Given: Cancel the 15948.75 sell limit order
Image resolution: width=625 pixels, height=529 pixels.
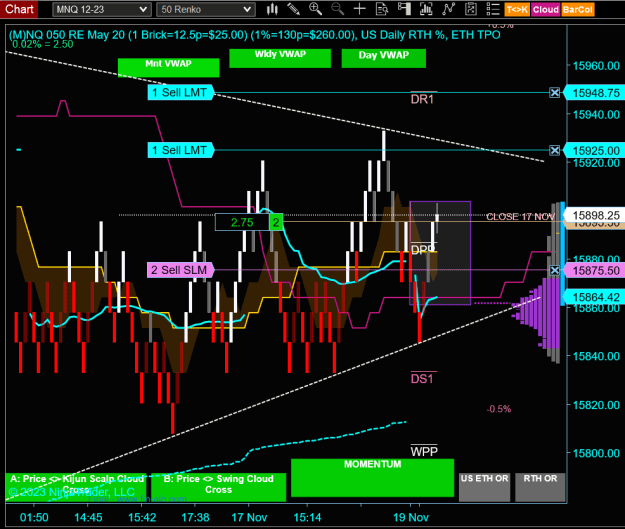Looking at the screenshot, I should click(x=554, y=93).
